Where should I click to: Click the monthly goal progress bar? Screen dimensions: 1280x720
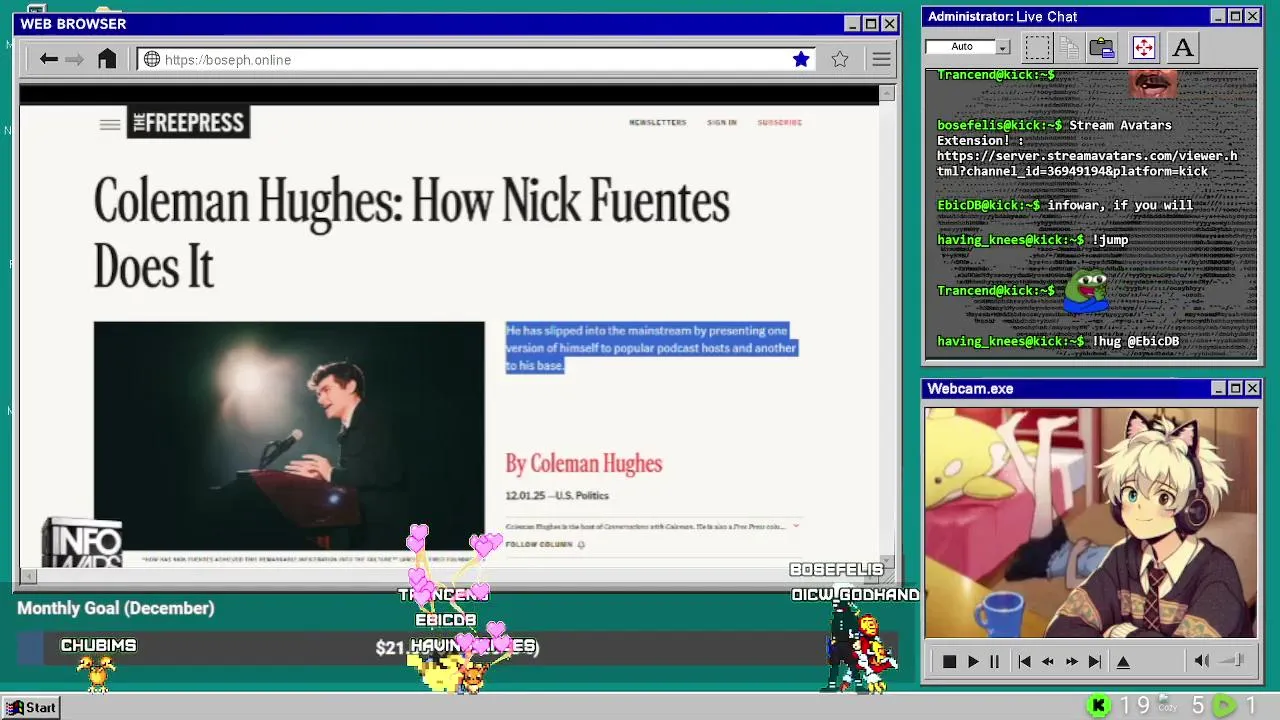tap(457, 648)
